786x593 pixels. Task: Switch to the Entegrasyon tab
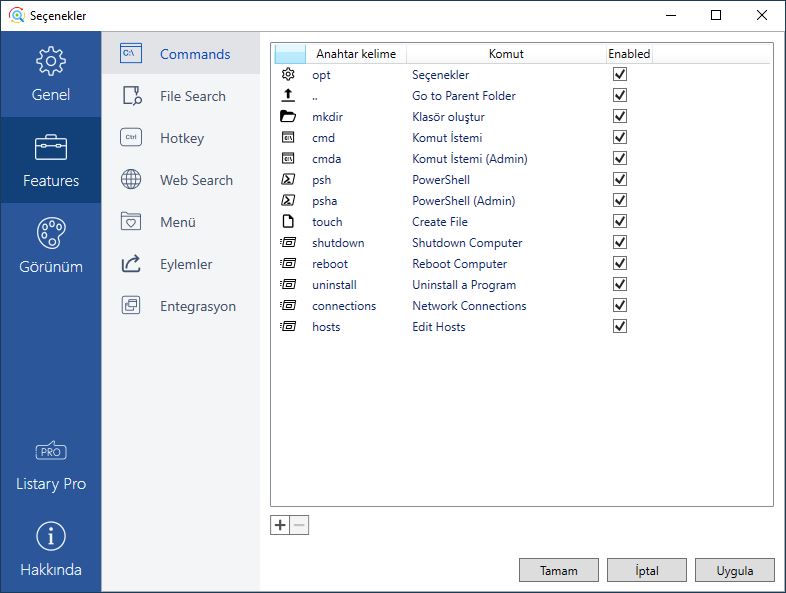(181, 306)
